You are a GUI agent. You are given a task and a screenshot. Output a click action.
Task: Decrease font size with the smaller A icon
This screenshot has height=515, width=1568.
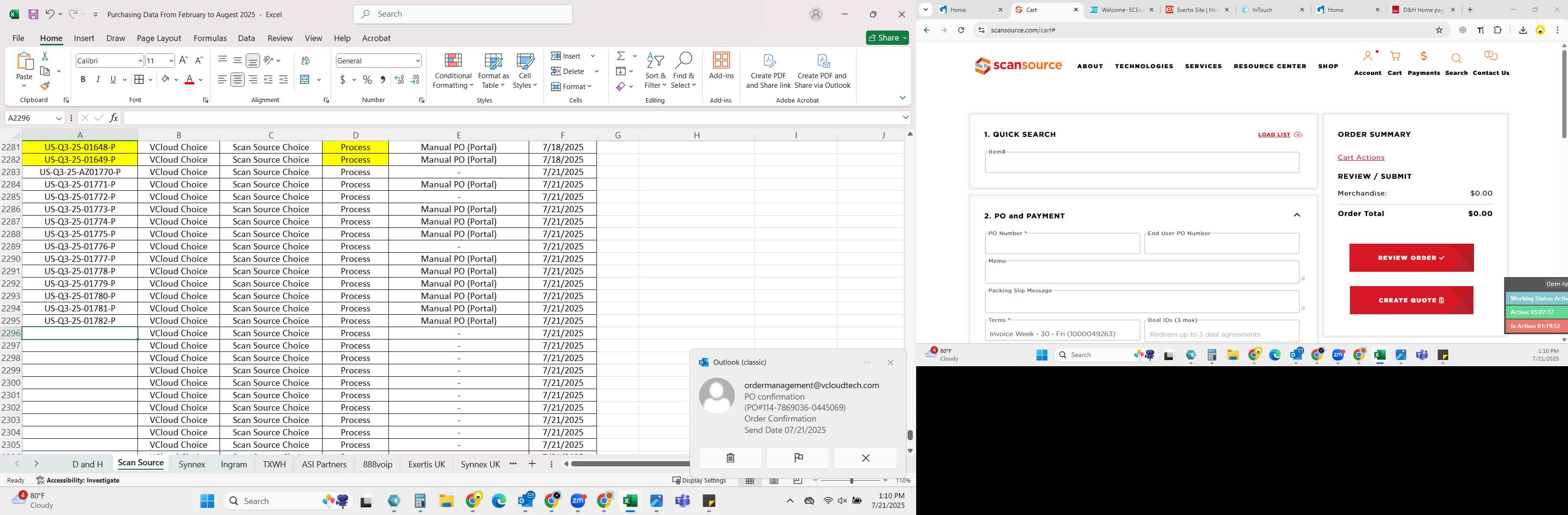tap(199, 60)
